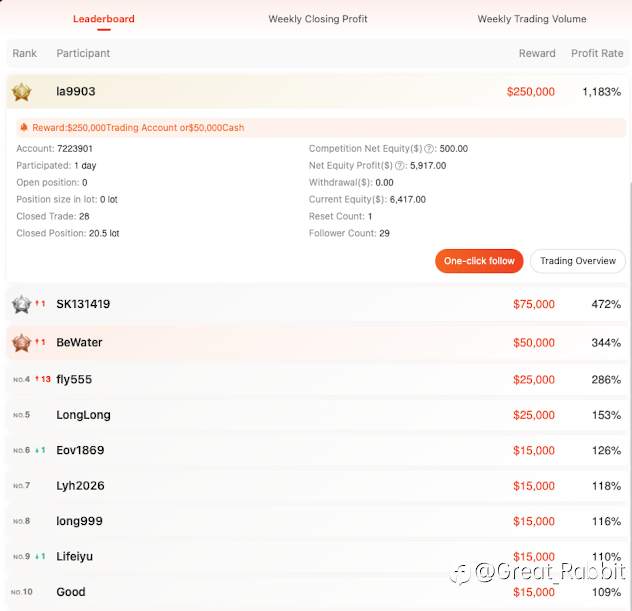Click the silver medal icon for SK131419

click(x=21, y=304)
